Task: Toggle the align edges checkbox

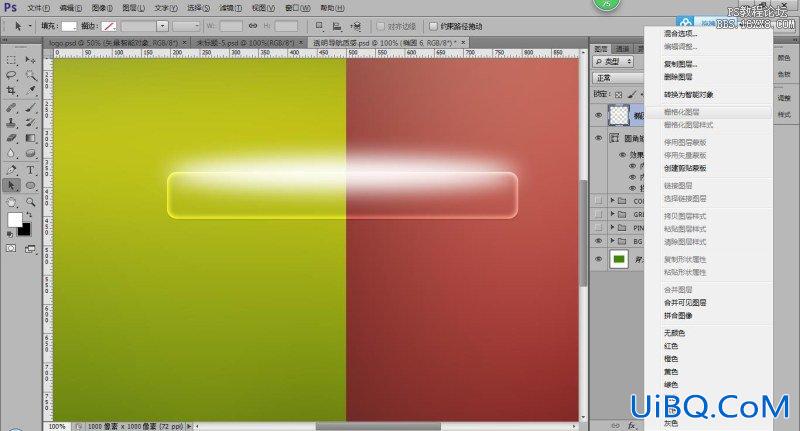Action: [380, 26]
